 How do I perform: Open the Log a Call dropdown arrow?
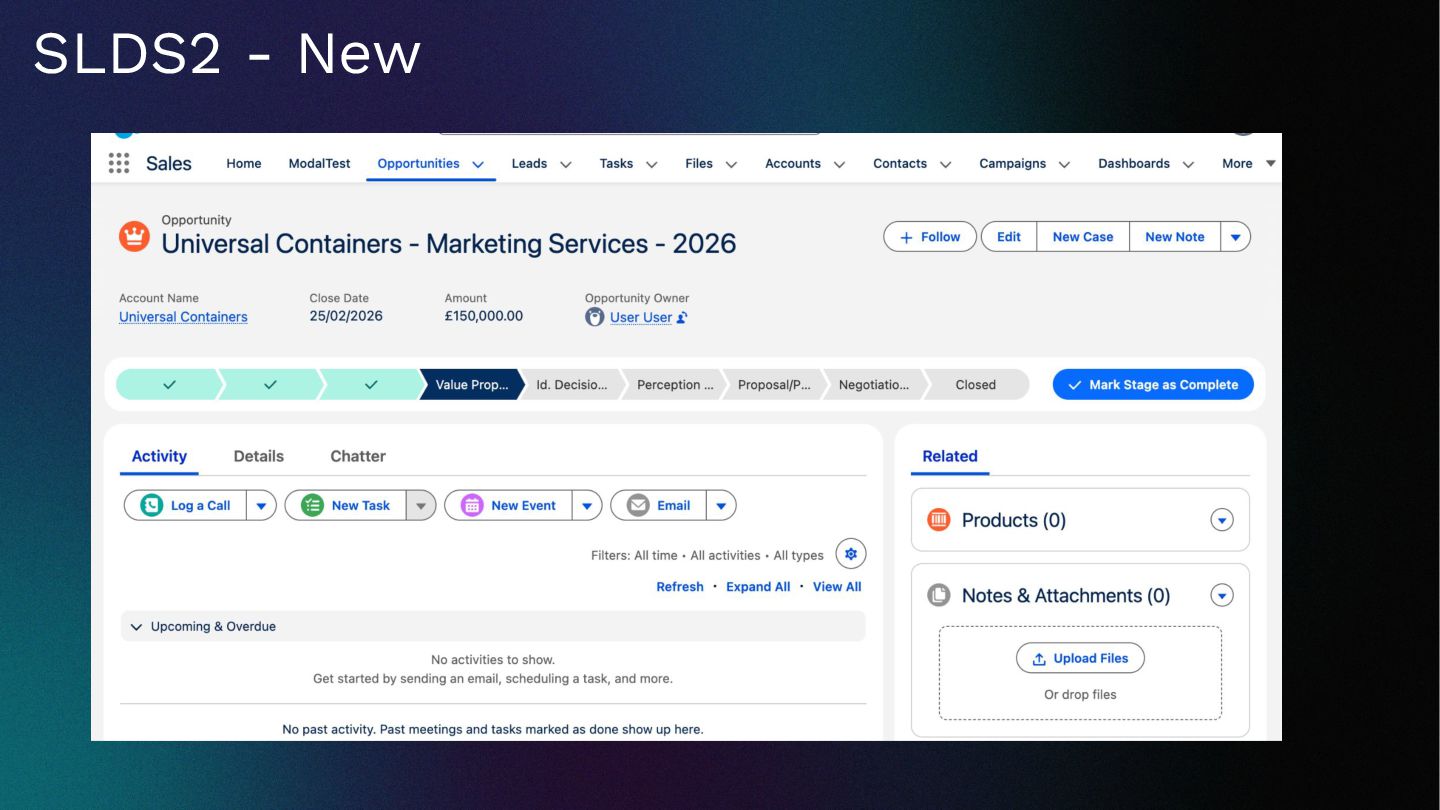(x=261, y=505)
